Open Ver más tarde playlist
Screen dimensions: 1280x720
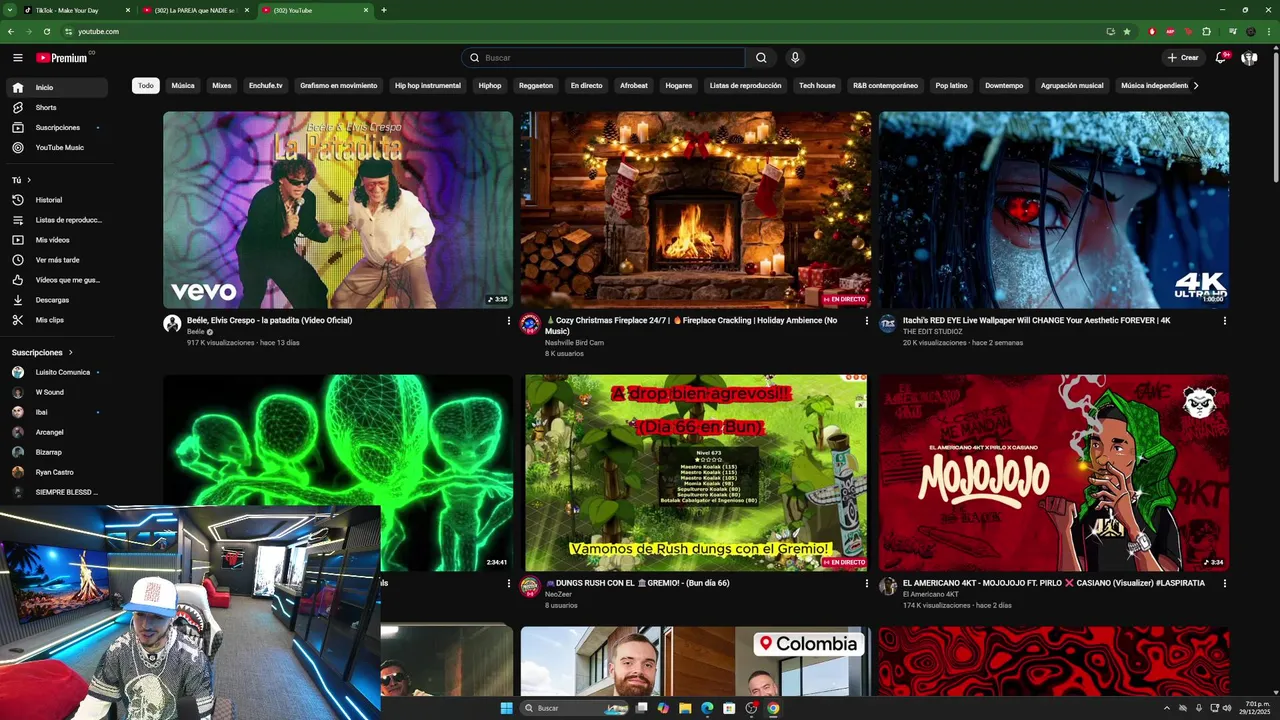pyautogui.click(x=55, y=260)
